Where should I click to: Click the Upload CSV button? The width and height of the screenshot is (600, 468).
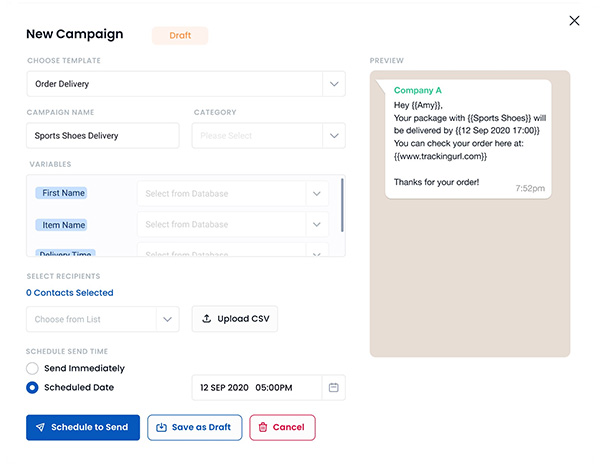pos(235,319)
